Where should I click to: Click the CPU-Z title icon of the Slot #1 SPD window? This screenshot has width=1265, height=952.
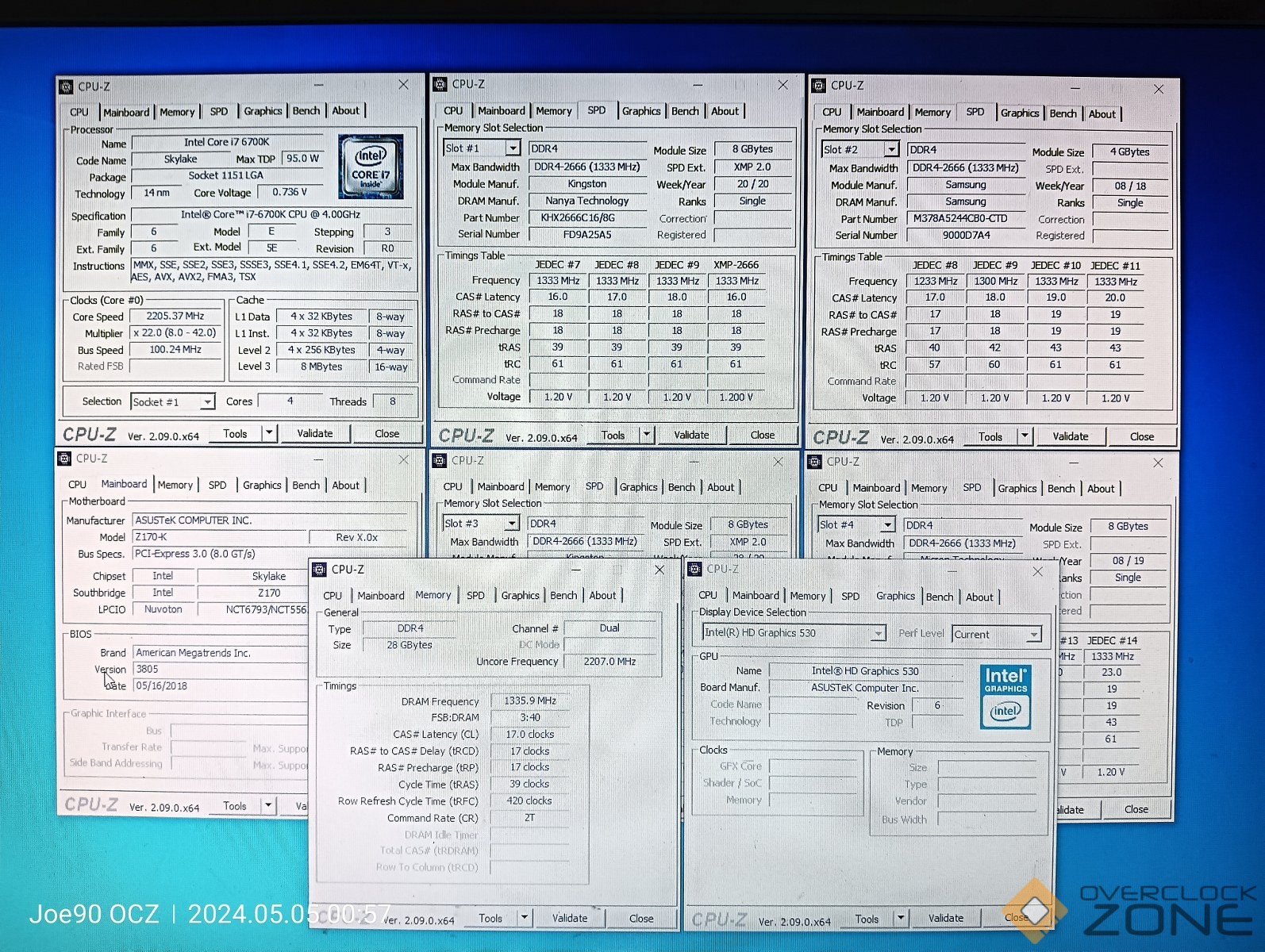(x=440, y=84)
